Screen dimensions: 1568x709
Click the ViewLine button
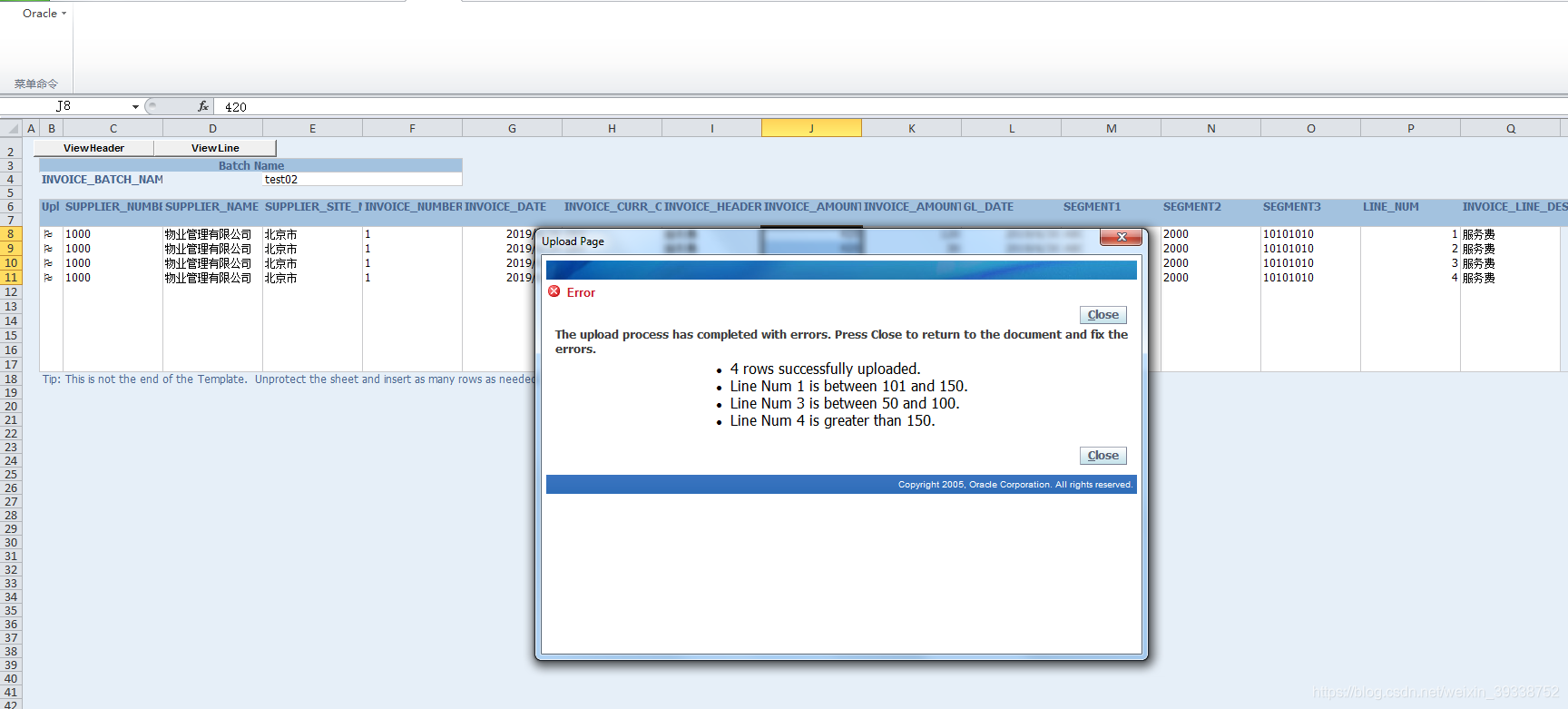(x=215, y=148)
